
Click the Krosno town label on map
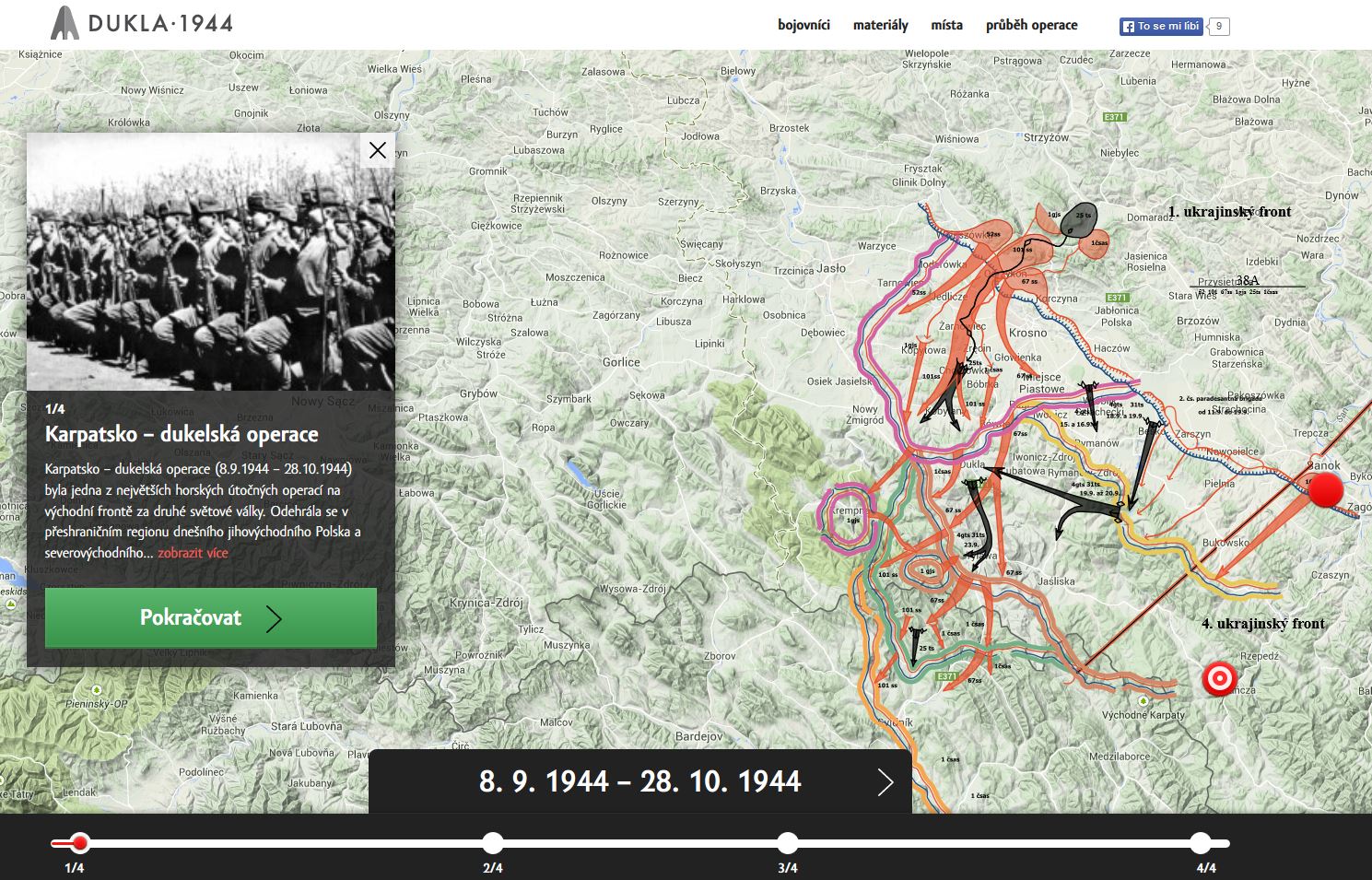click(x=1027, y=333)
